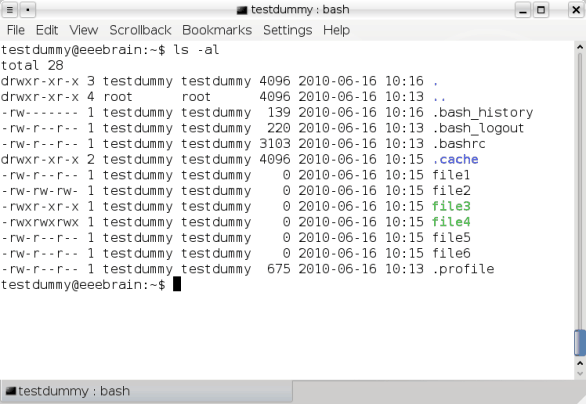The height and width of the screenshot is (404, 586).
Task: Select the testdummy : bash tab
Action: point(146,391)
